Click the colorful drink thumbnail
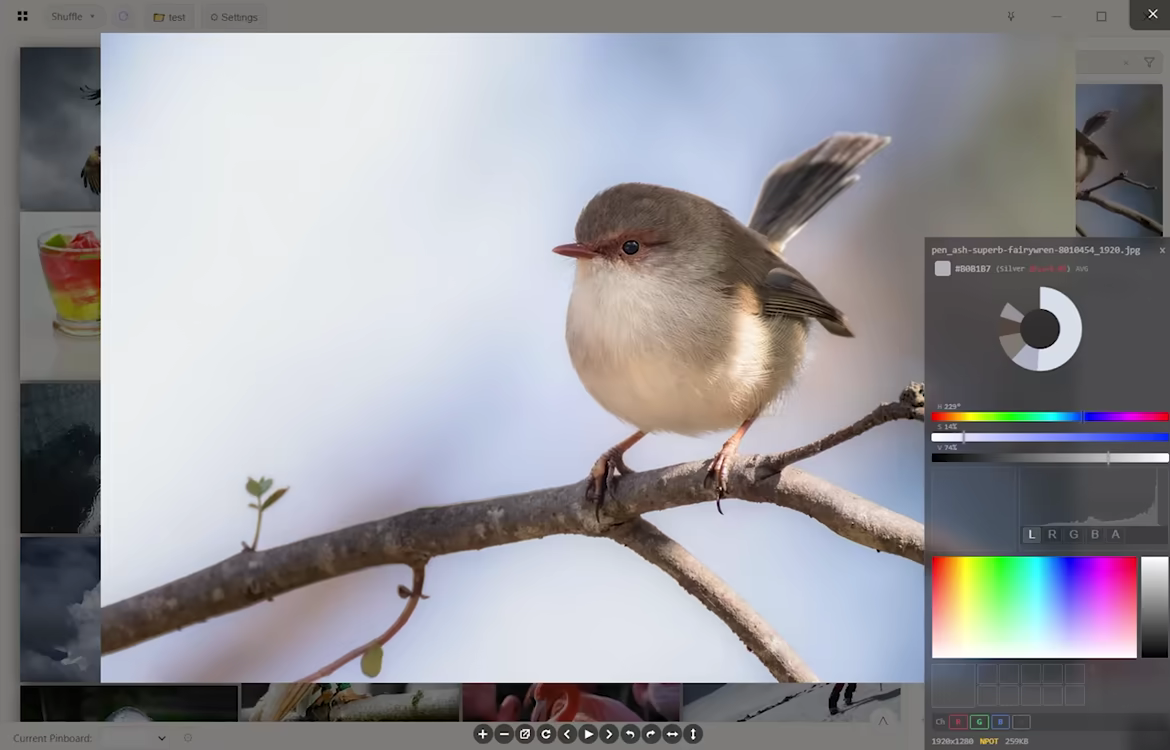Screen dimensions: 1170x750 click(x=60, y=296)
